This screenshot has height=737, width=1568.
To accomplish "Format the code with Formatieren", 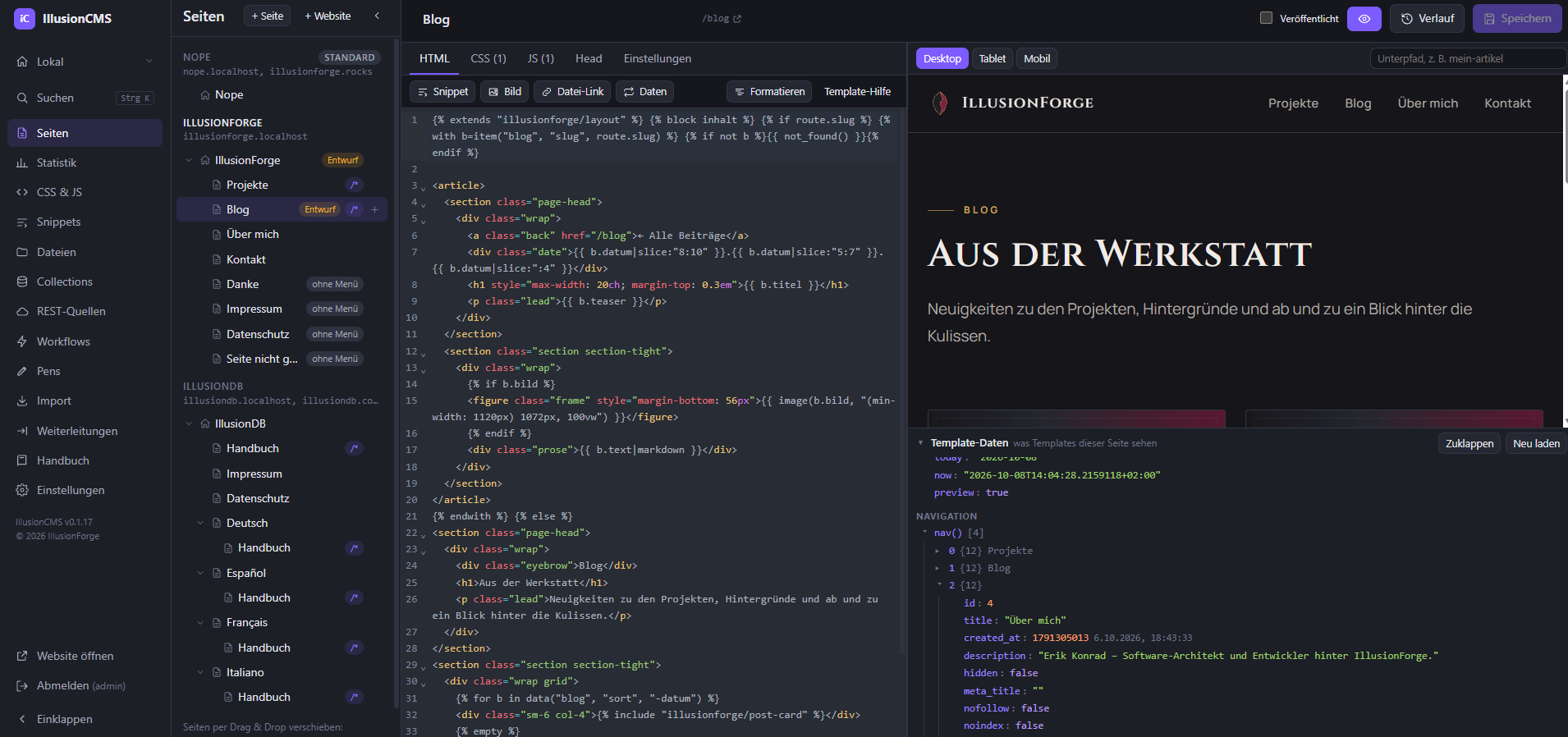I will click(x=769, y=91).
